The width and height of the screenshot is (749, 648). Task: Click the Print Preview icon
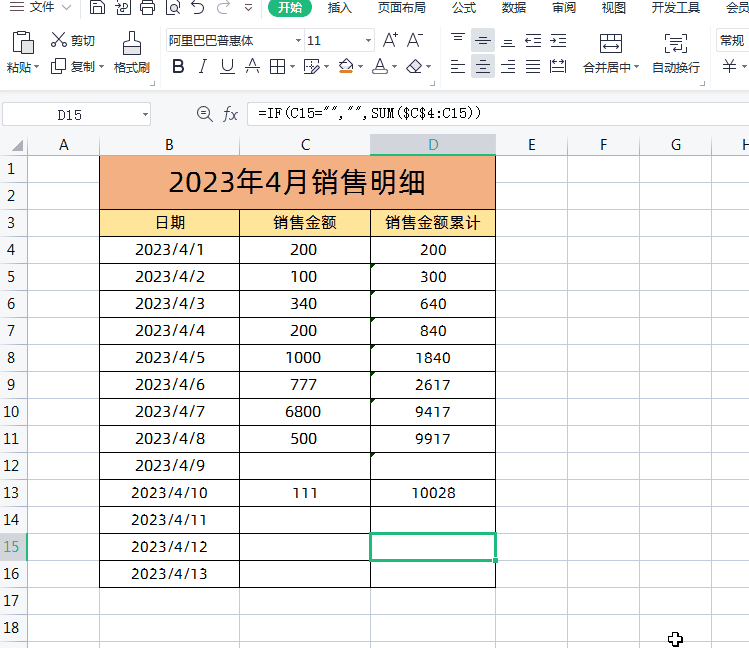tap(172, 7)
